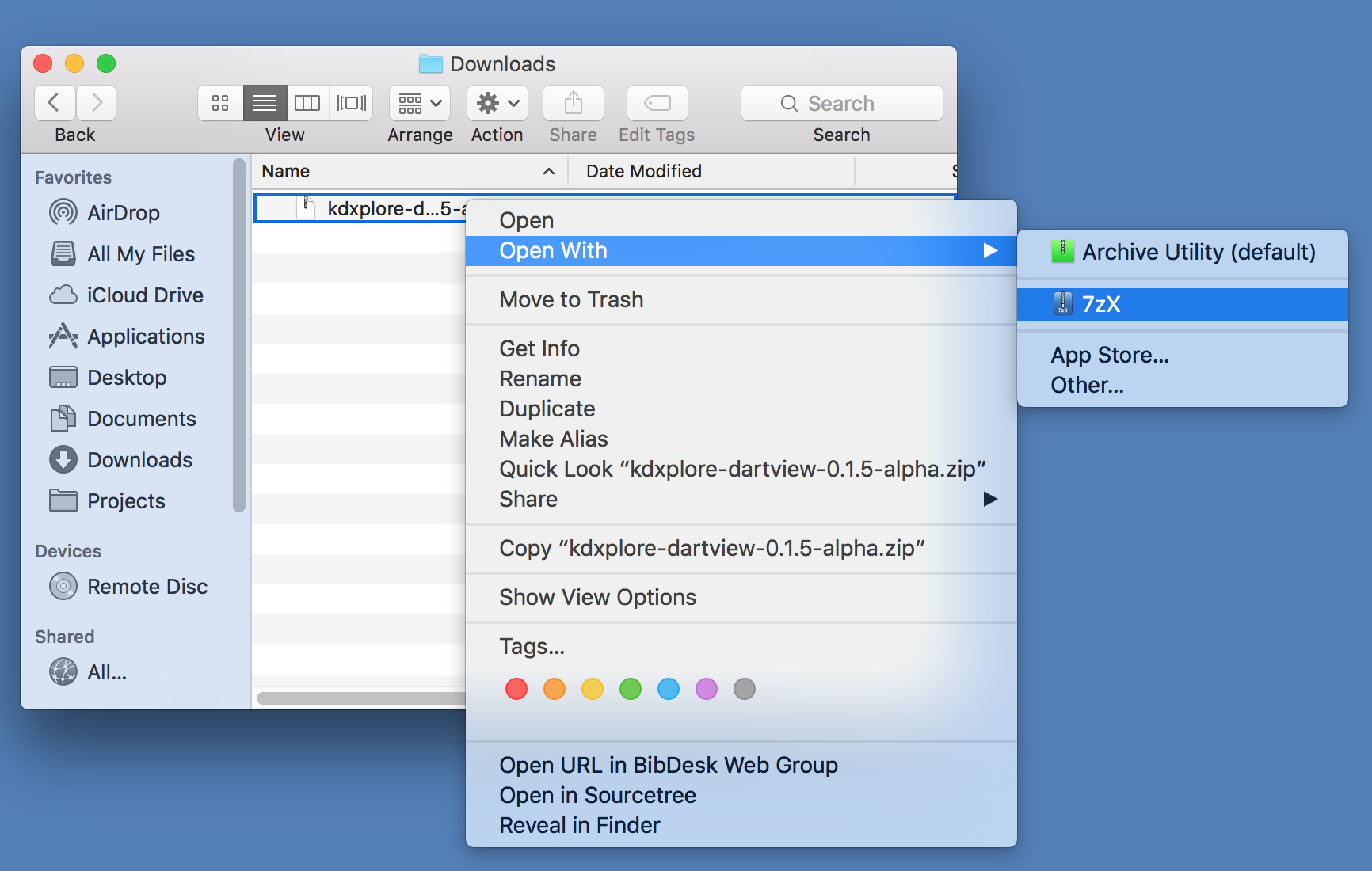This screenshot has width=1372, height=871.
Task: Open Projects folder in sidebar
Action: (x=107, y=500)
